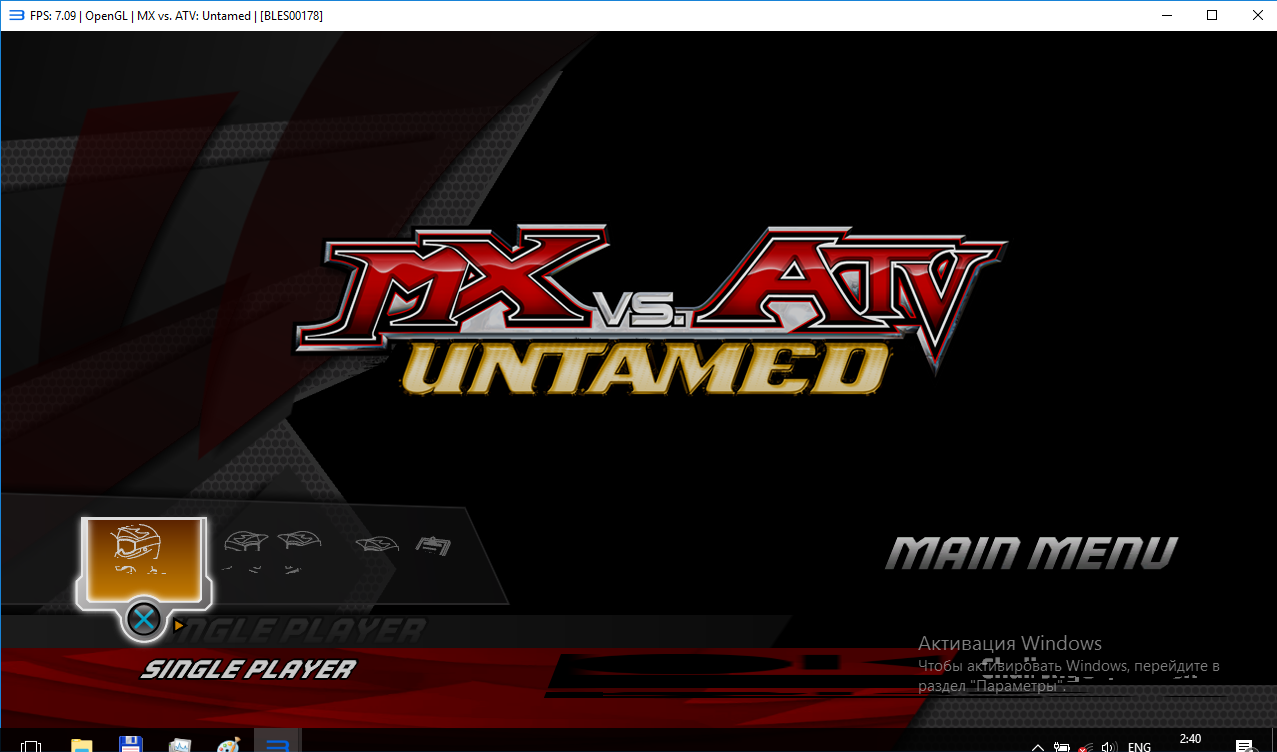
Task: Click the SINGLE PLAYER label text
Action: tap(248, 669)
